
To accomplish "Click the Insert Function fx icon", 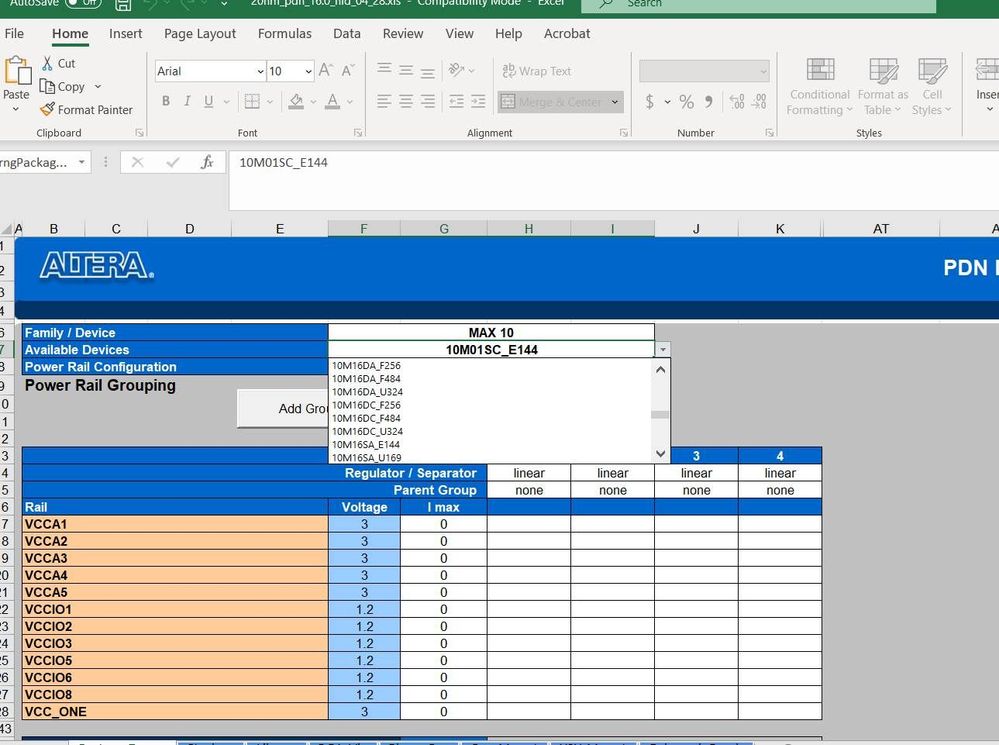I will (206, 162).
